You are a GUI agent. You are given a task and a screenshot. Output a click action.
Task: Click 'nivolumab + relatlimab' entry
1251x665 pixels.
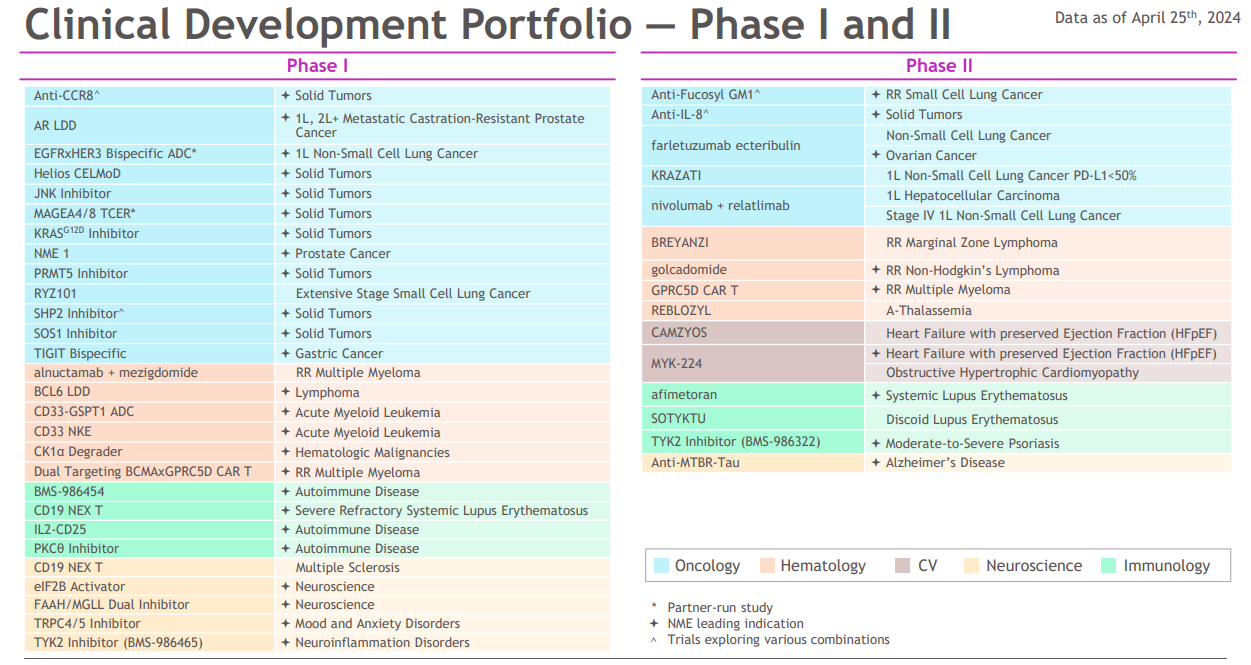(x=720, y=206)
